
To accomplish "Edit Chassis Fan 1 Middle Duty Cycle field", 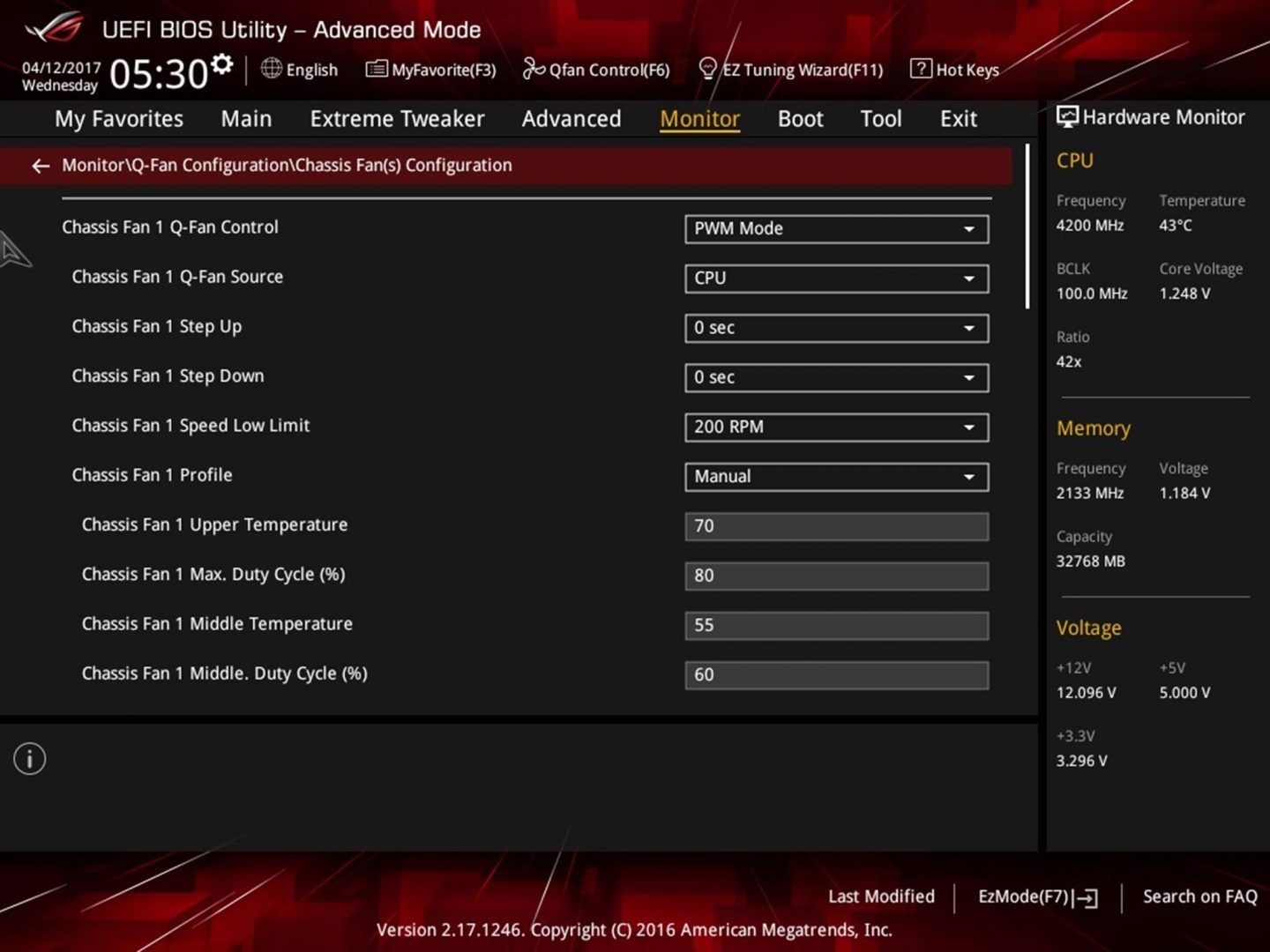I will [836, 675].
